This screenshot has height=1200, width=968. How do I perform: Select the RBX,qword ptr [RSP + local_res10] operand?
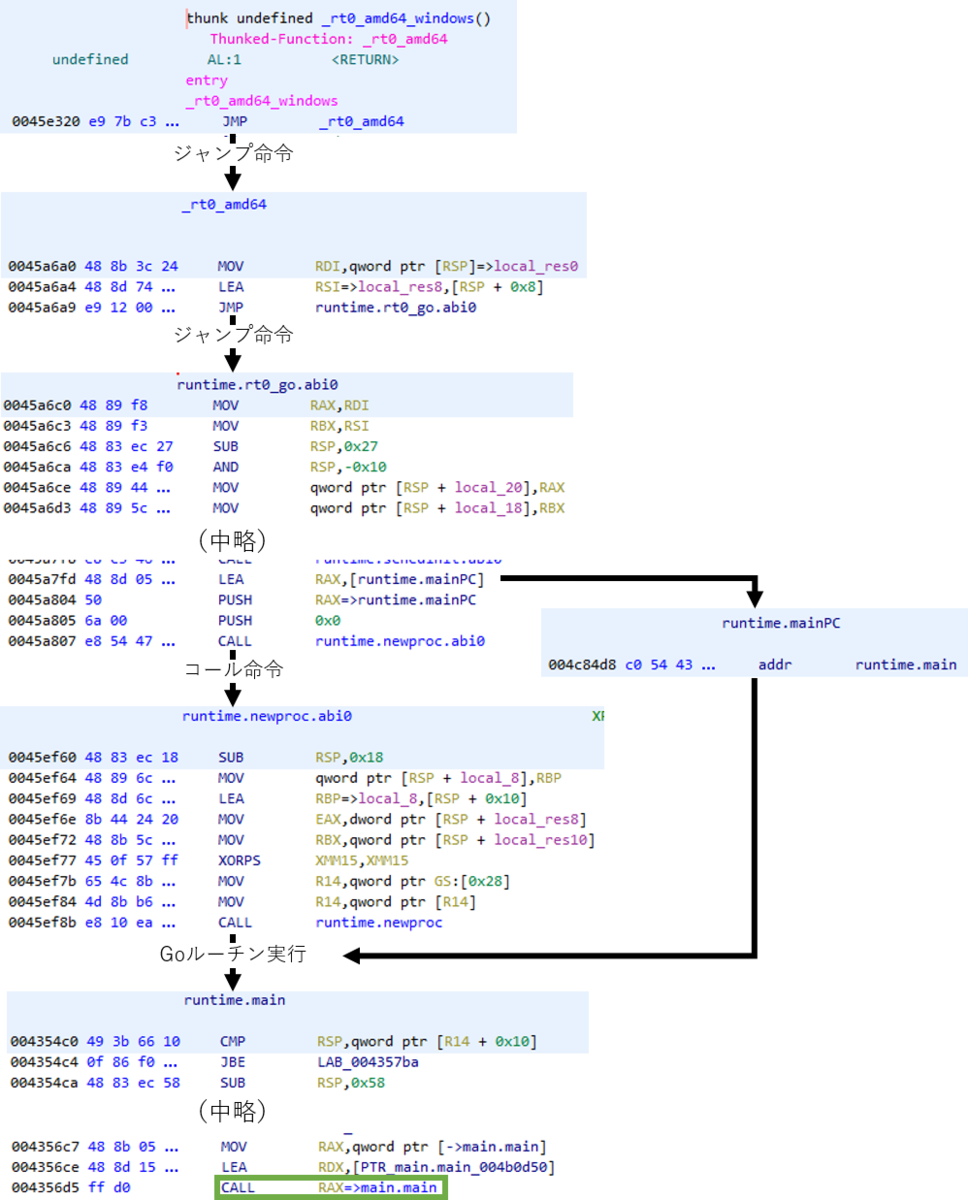[454, 840]
